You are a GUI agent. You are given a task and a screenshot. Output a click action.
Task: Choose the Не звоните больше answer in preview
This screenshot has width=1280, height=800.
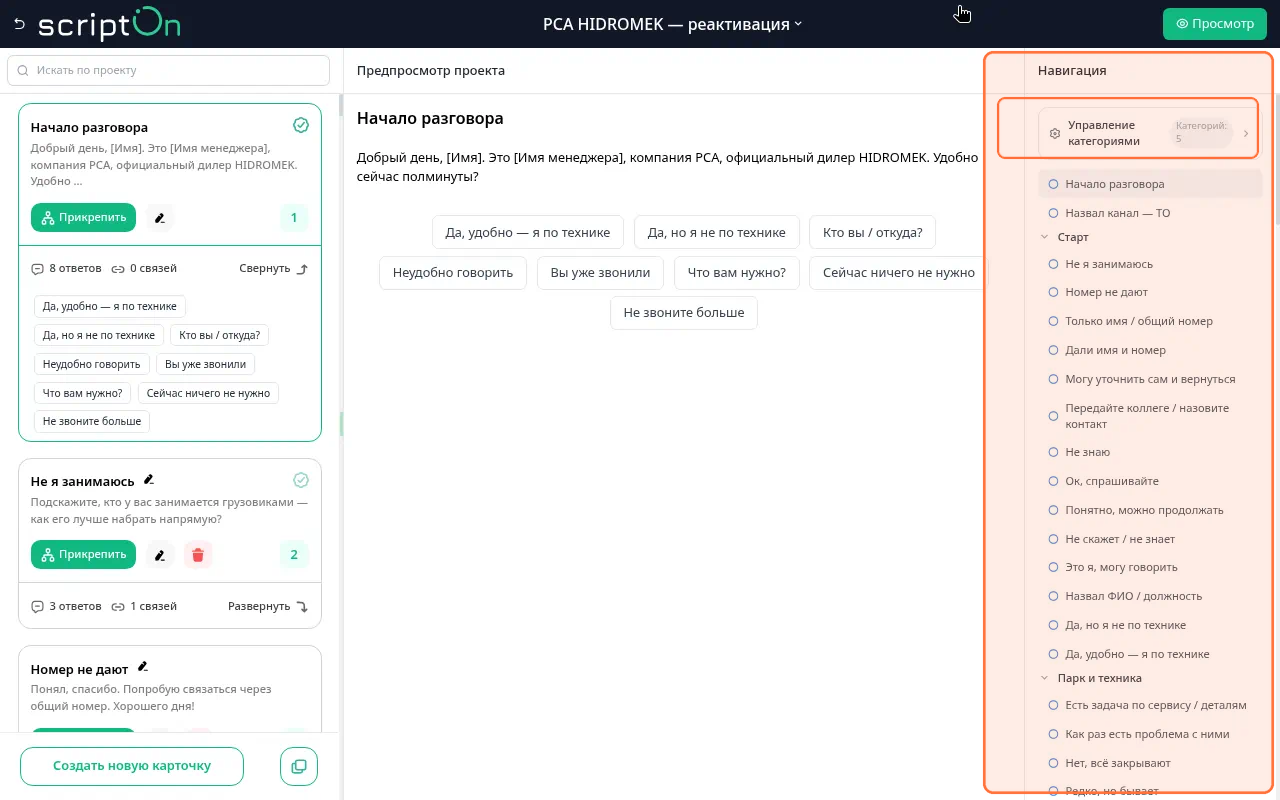click(x=684, y=312)
